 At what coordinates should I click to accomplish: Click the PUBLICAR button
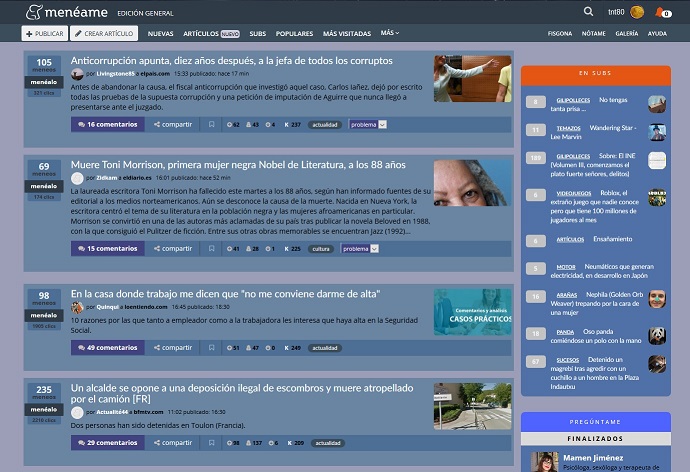click(45, 33)
